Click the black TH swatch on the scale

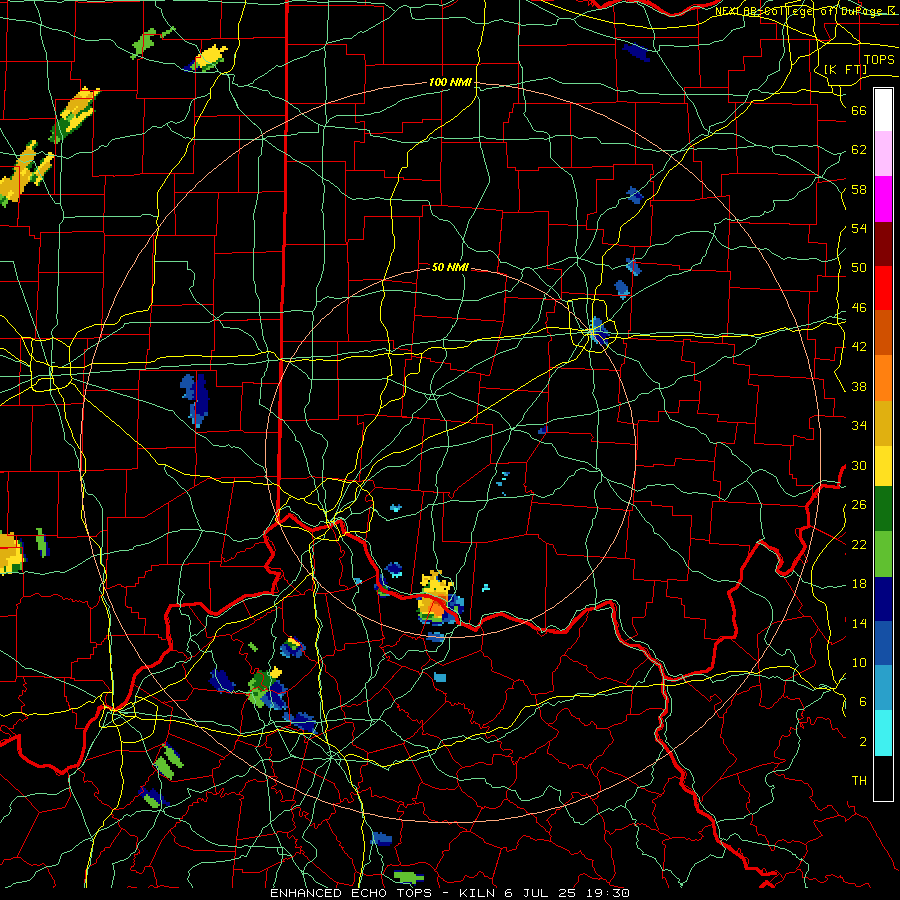[883, 778]
